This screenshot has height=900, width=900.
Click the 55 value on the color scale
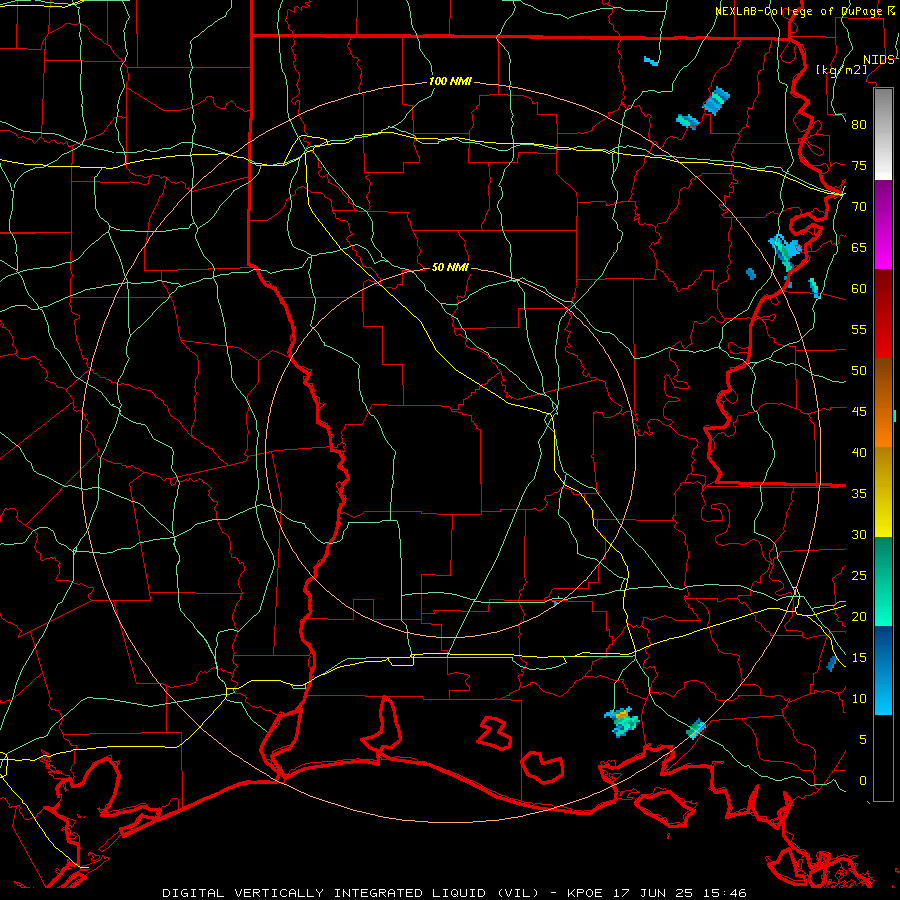pyautogui.click(x=859, y=329)
